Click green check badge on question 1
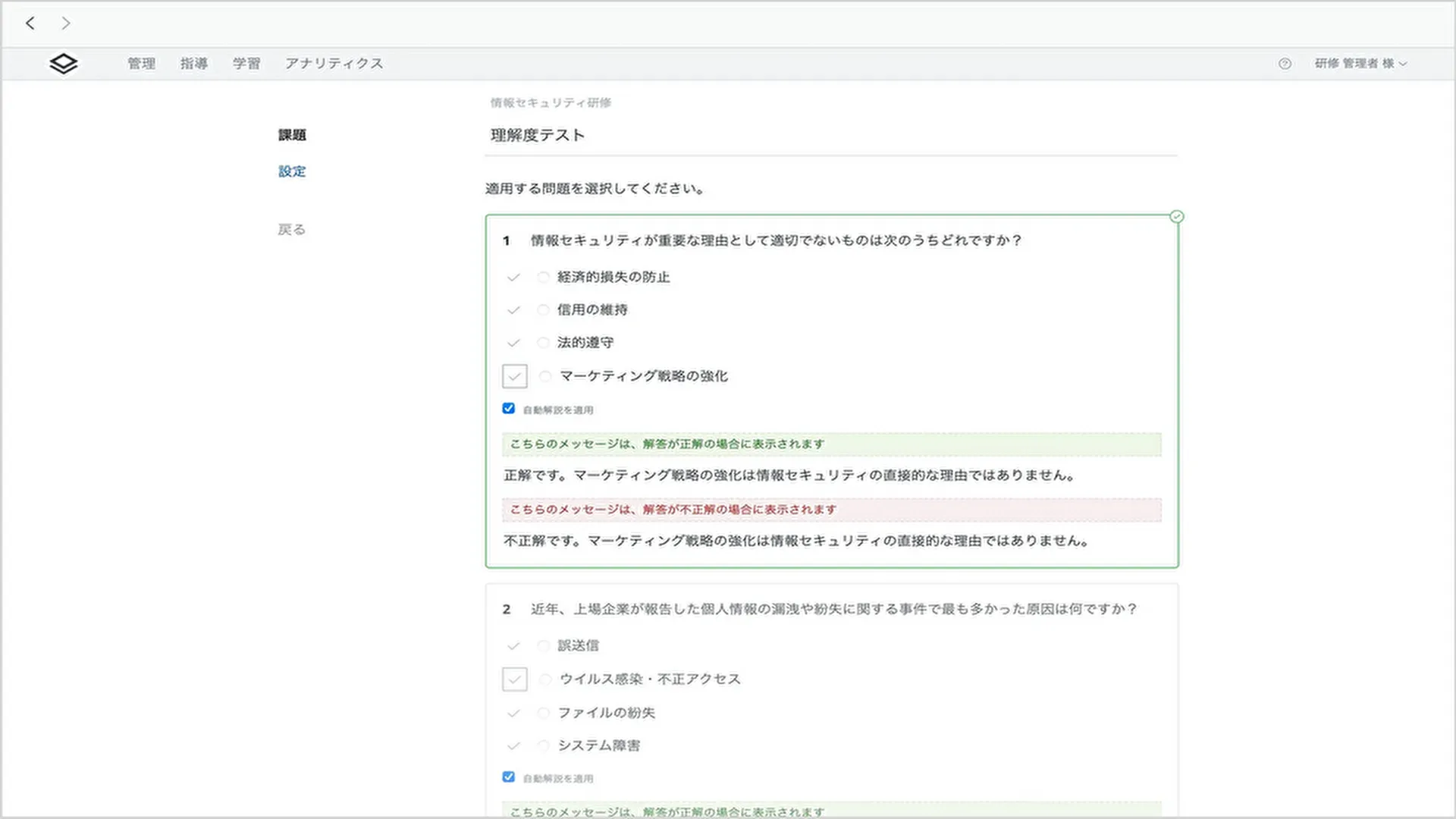The height and width of the screenshot is (819, 1456). tap(1176, 217)
